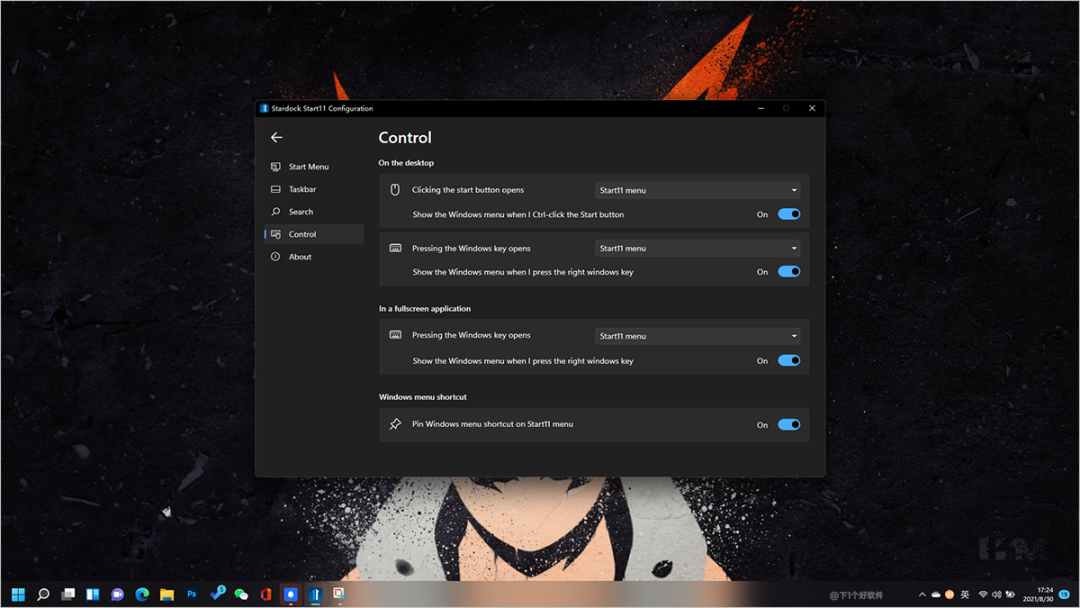Viewport: 1080px width, 608px height.
Task: Click the back arrow in Start11 Configuration
Action: pyautogui.click(x=277, y=138)
